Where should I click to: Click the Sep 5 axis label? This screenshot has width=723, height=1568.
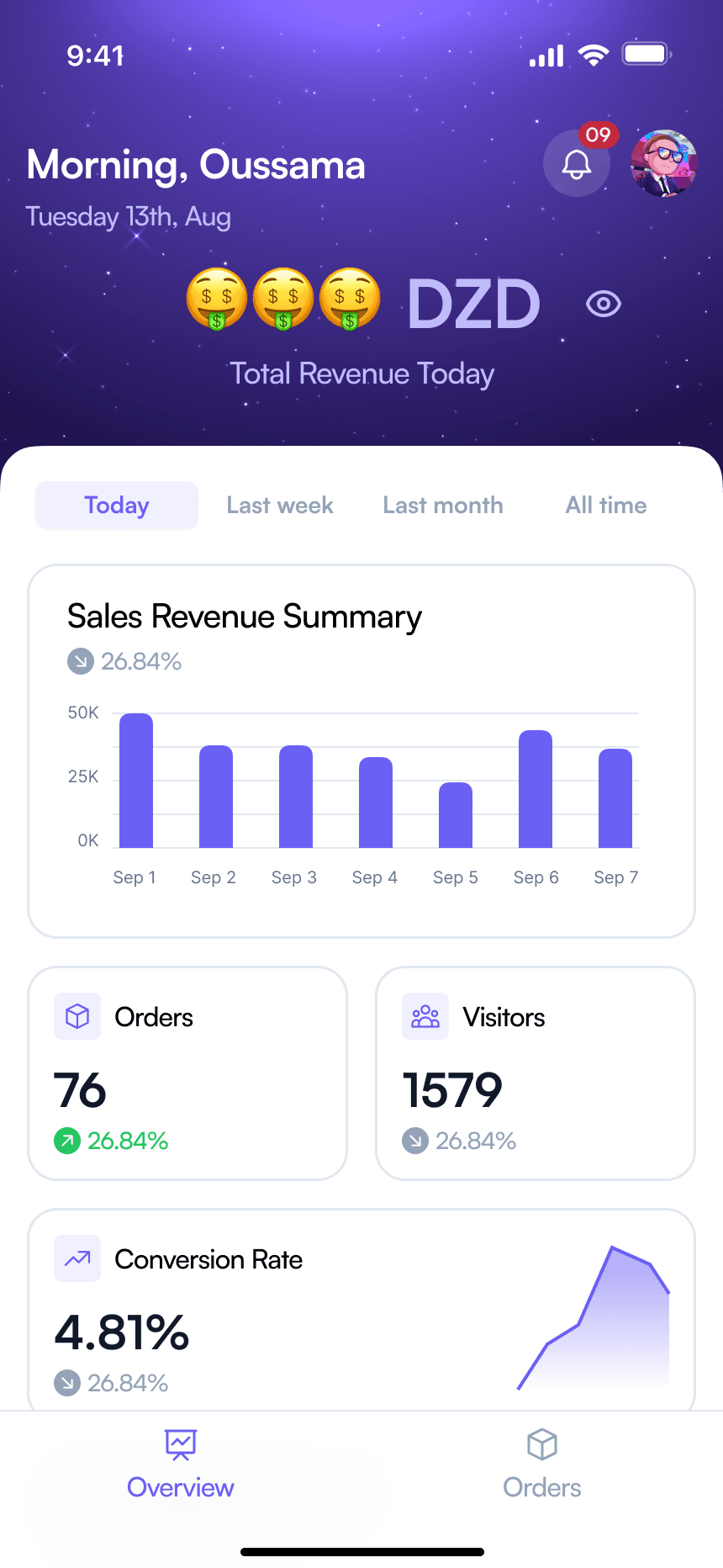click(x=456, y=877)
